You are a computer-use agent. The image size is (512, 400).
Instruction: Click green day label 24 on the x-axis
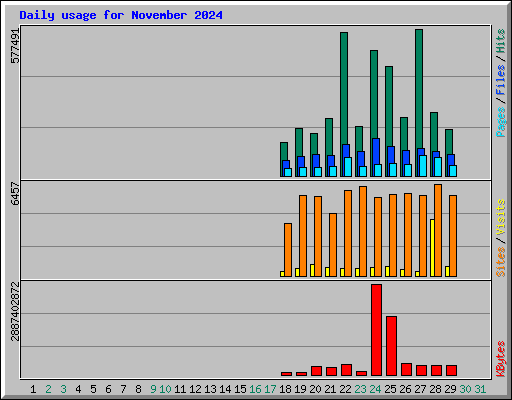click(x=375, y=389)
